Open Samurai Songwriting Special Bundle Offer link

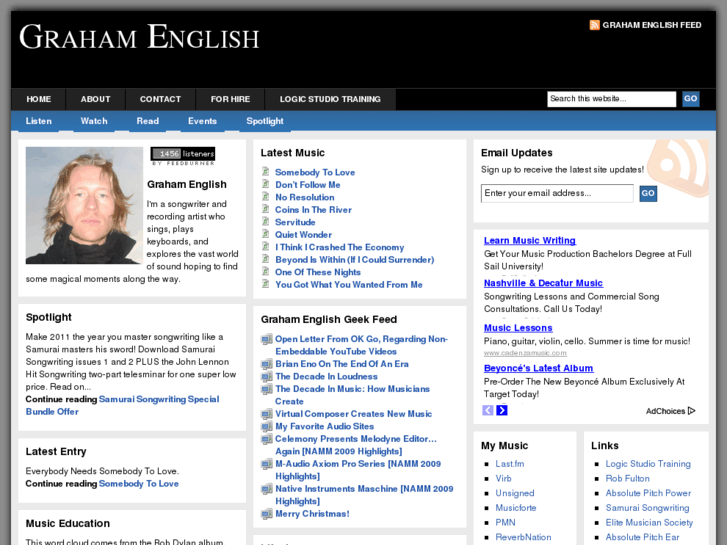click(122, 405)
